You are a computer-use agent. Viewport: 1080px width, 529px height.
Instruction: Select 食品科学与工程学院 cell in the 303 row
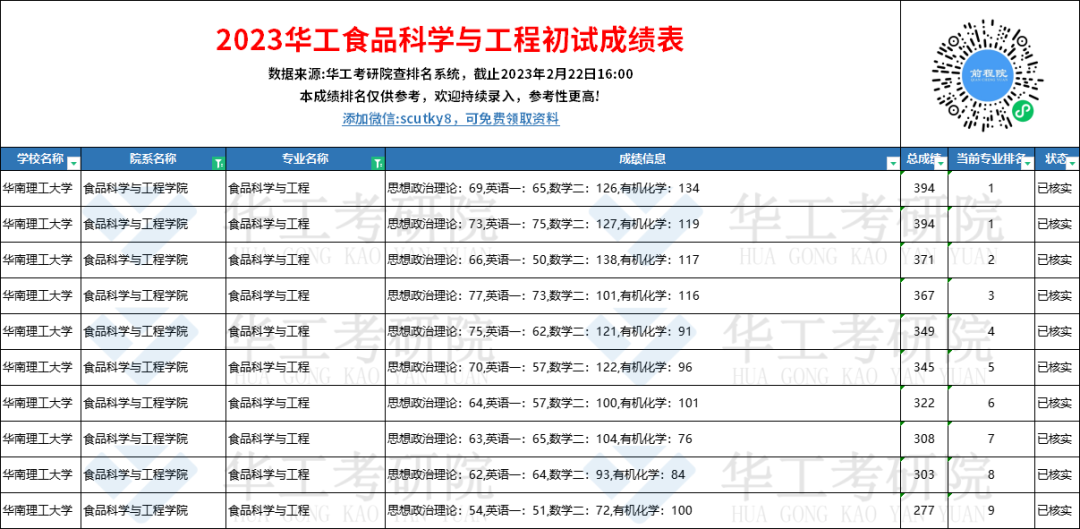(x=154, y=475)
